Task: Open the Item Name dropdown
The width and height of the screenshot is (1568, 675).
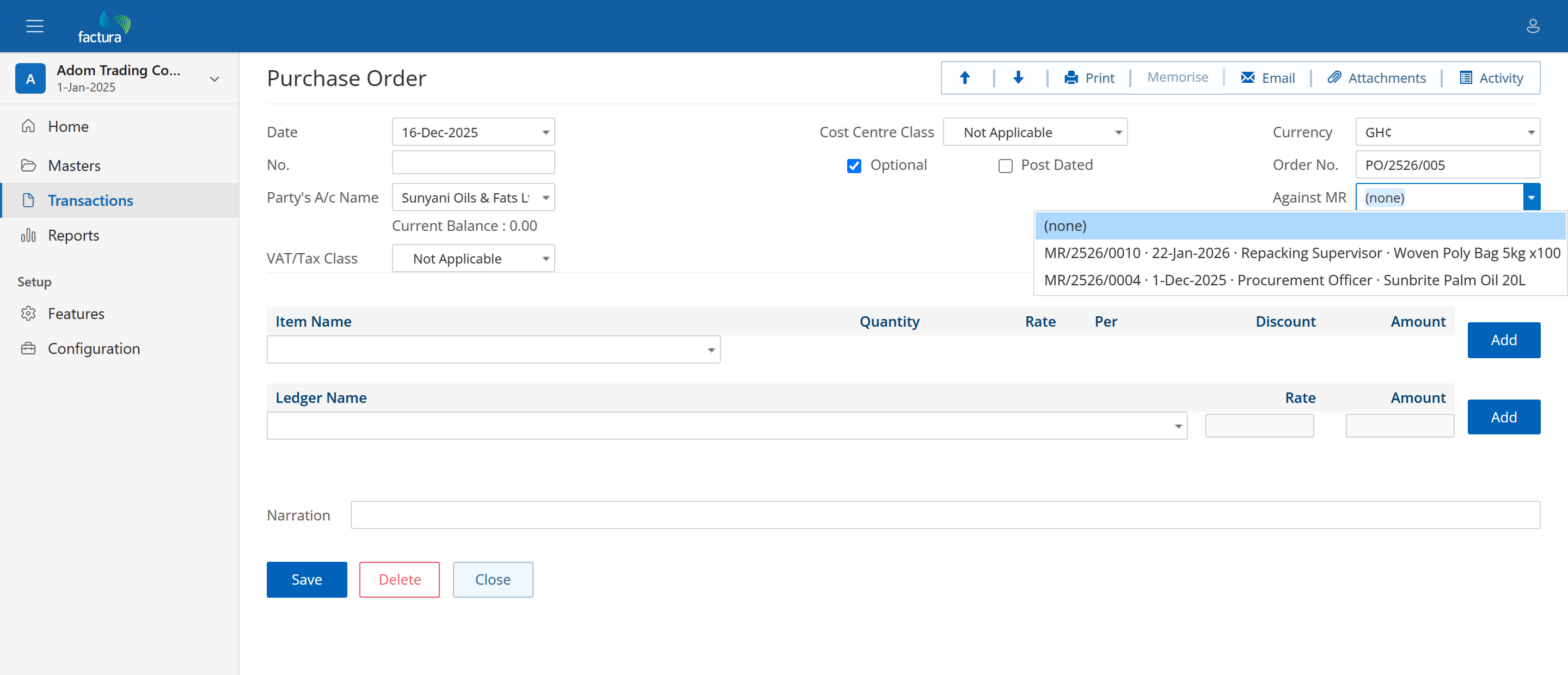Action: pyautogui.click(x=710, y=349)
